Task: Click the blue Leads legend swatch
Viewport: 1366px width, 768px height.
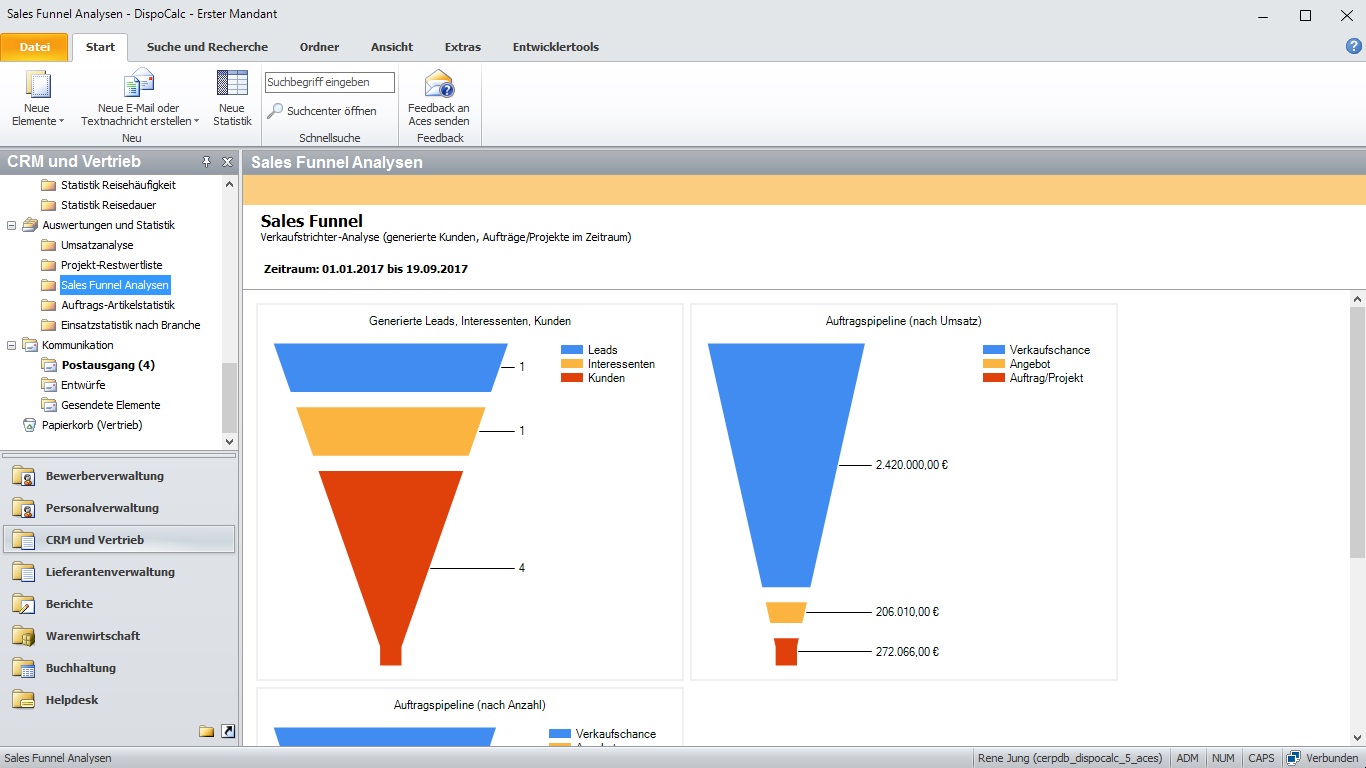Action: coord(571,350)
